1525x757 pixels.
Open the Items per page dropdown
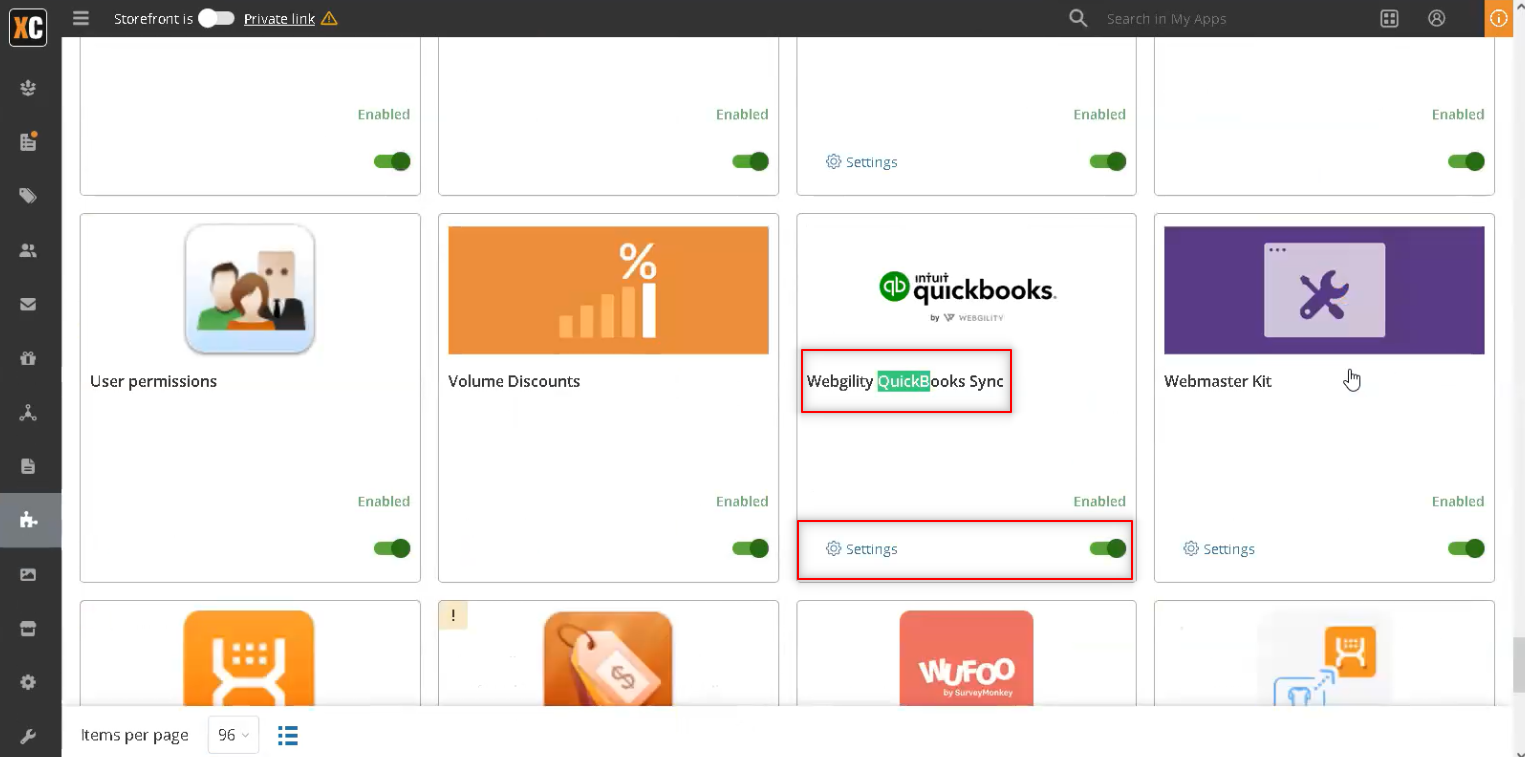coord(233,735)
